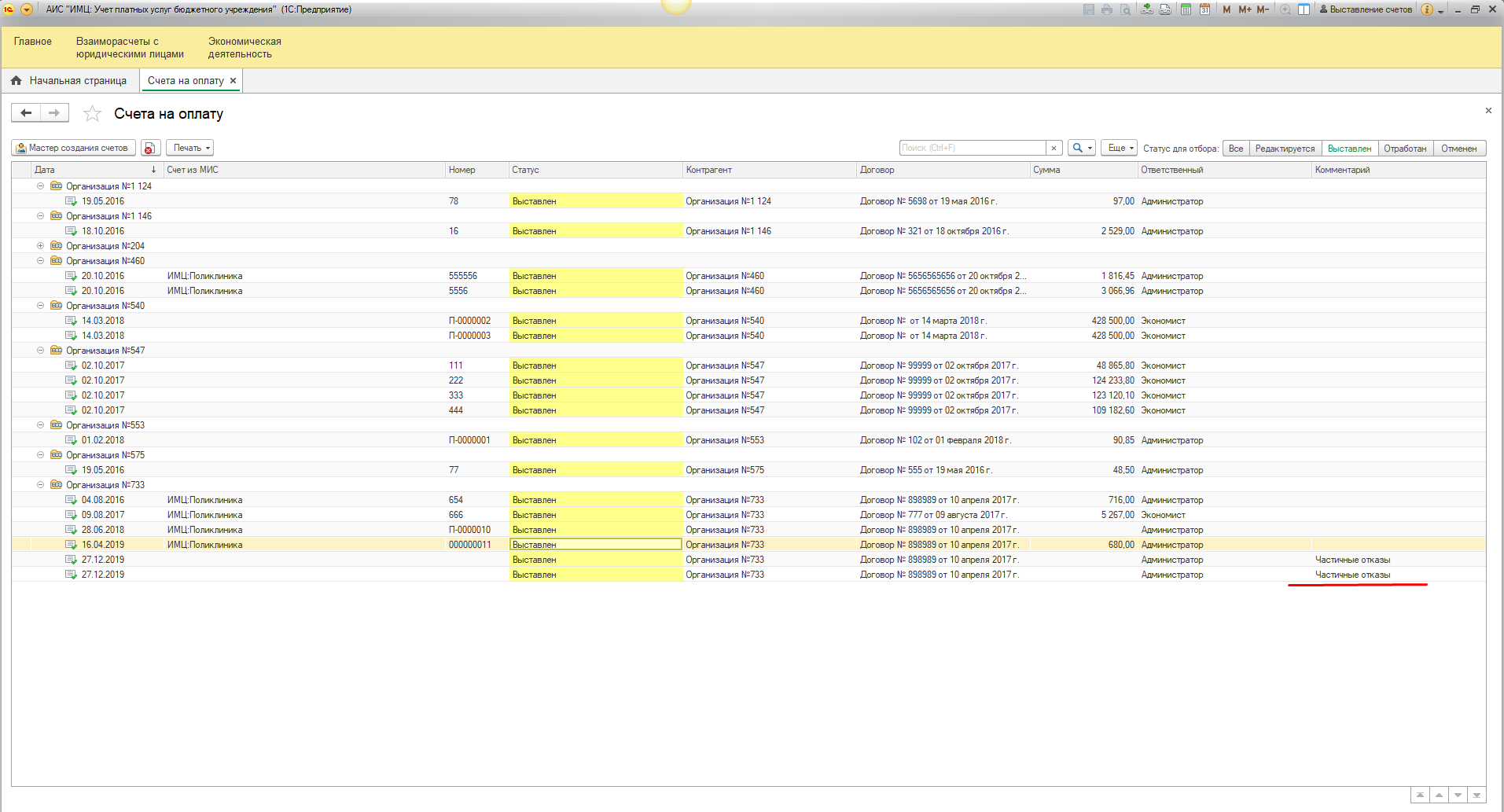This screenshot has height=812, width=1504.
Task: Launch Мастер создания счетов
Action: [x=73, y=148]
